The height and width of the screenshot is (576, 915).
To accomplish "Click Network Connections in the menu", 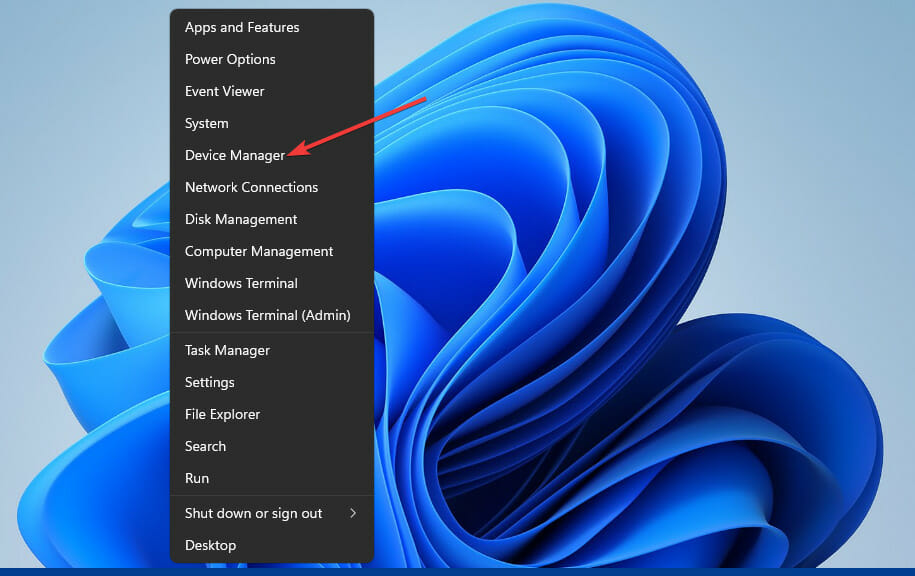I will coord(272,187).
